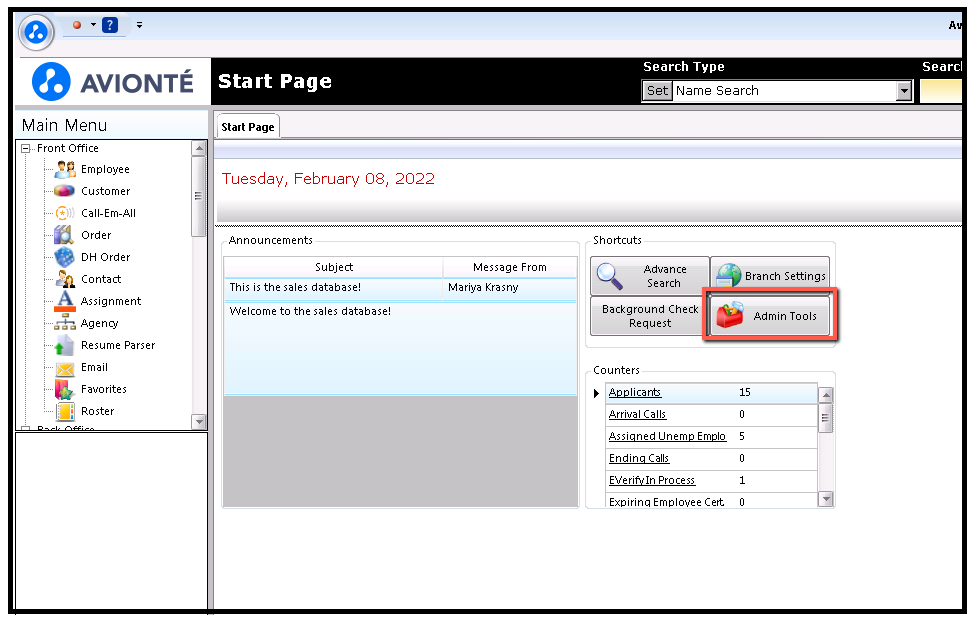Click the Admin Tools toolbox shortcut
Screen dimensions: 977x621
pos(770,316)
